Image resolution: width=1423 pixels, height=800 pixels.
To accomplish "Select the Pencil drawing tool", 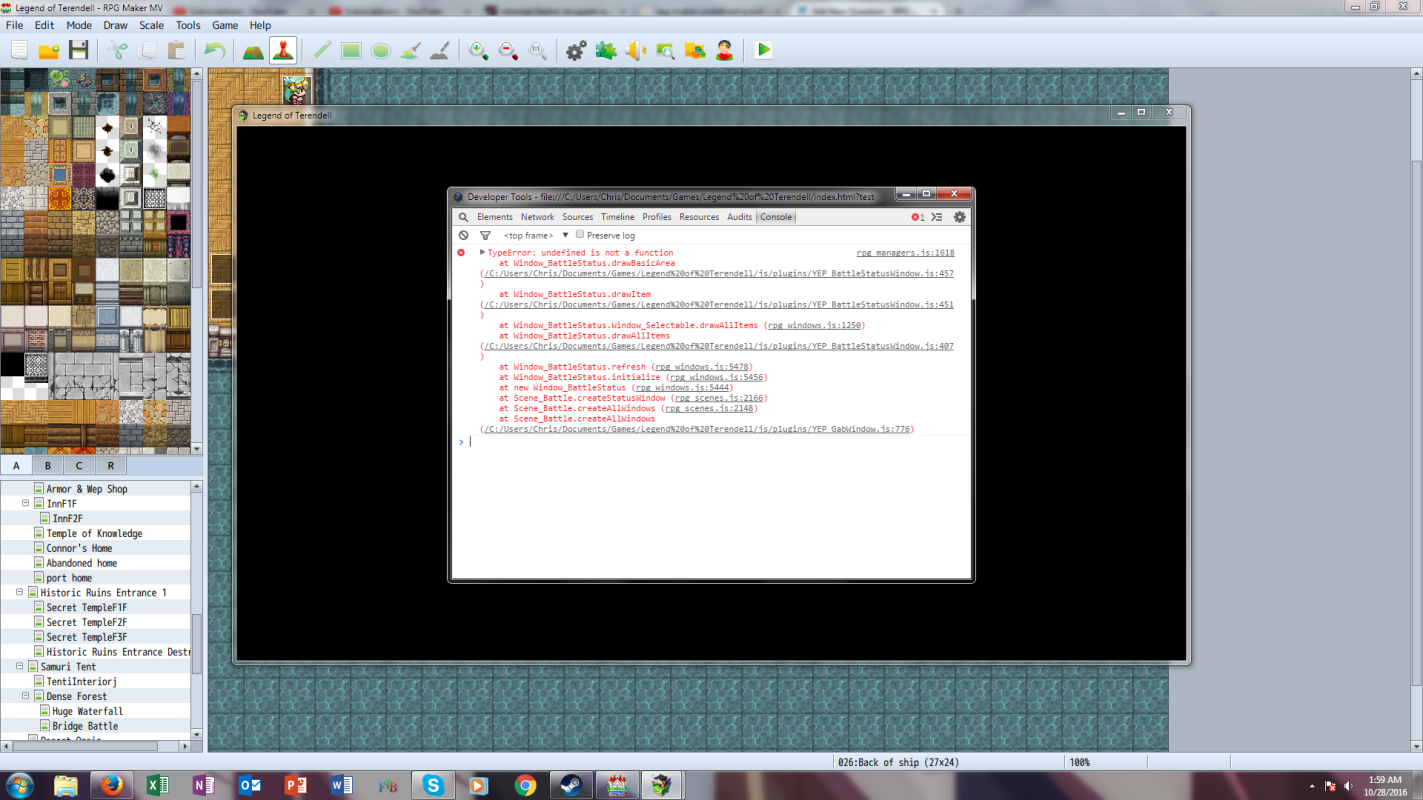I will [x=322, y=50].
